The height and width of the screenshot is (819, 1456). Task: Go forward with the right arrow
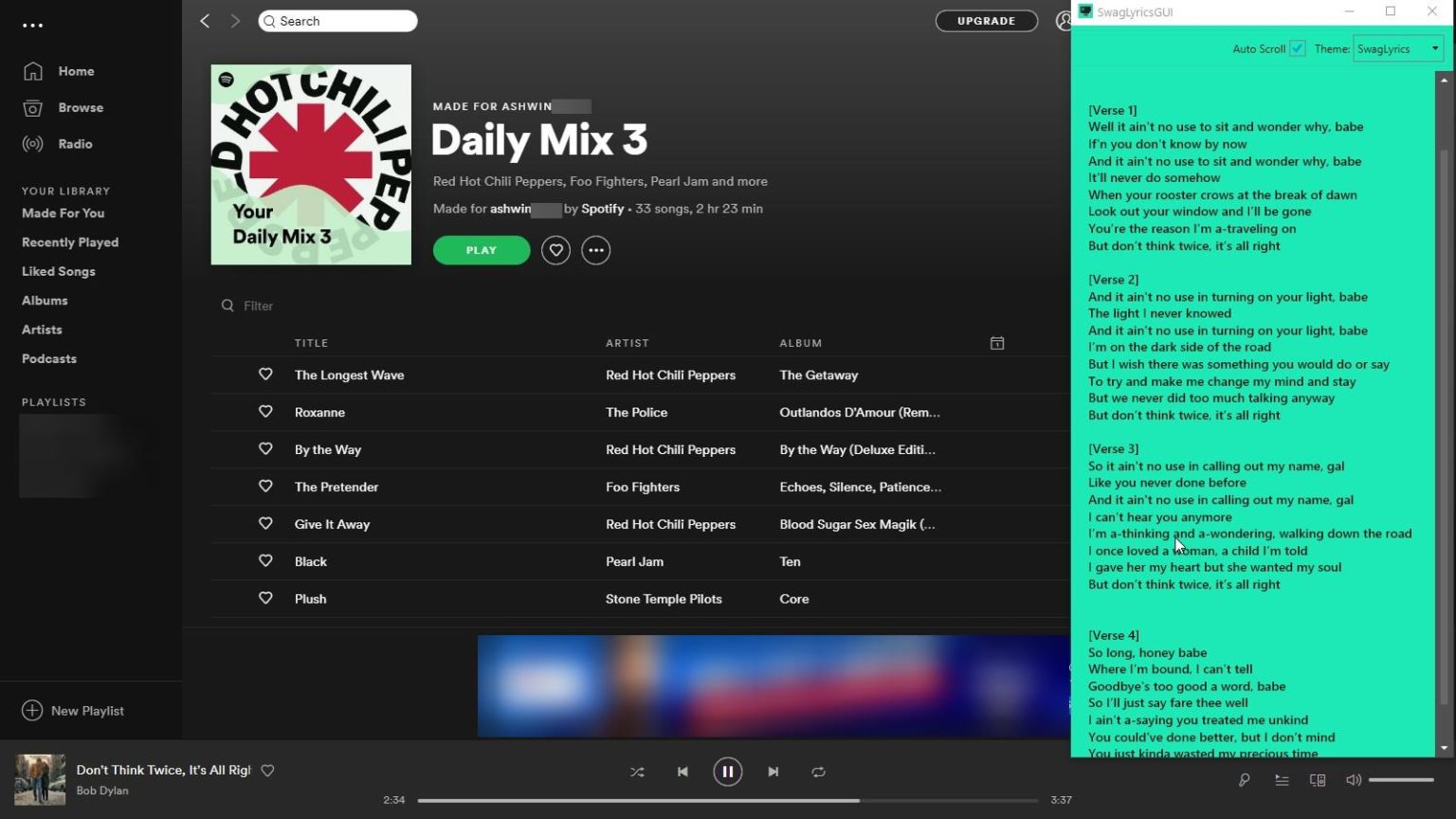[235, 21]
